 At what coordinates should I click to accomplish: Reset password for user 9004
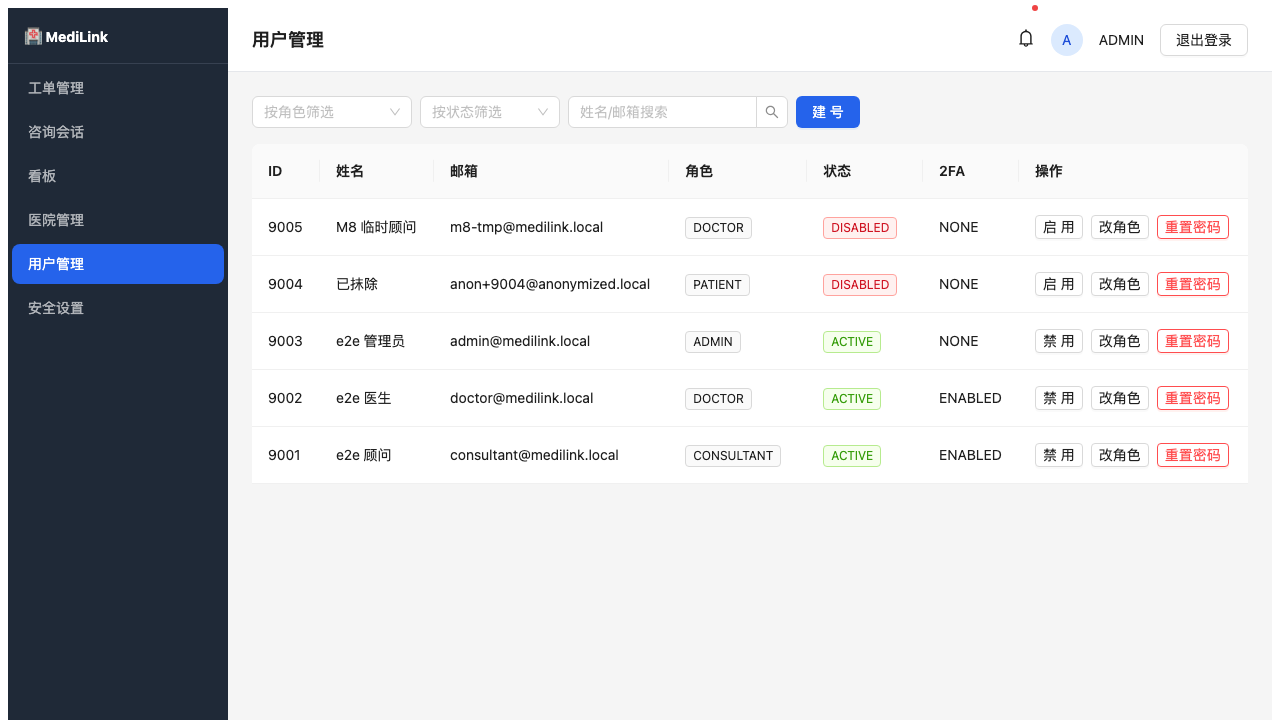tap(1193, 284)
